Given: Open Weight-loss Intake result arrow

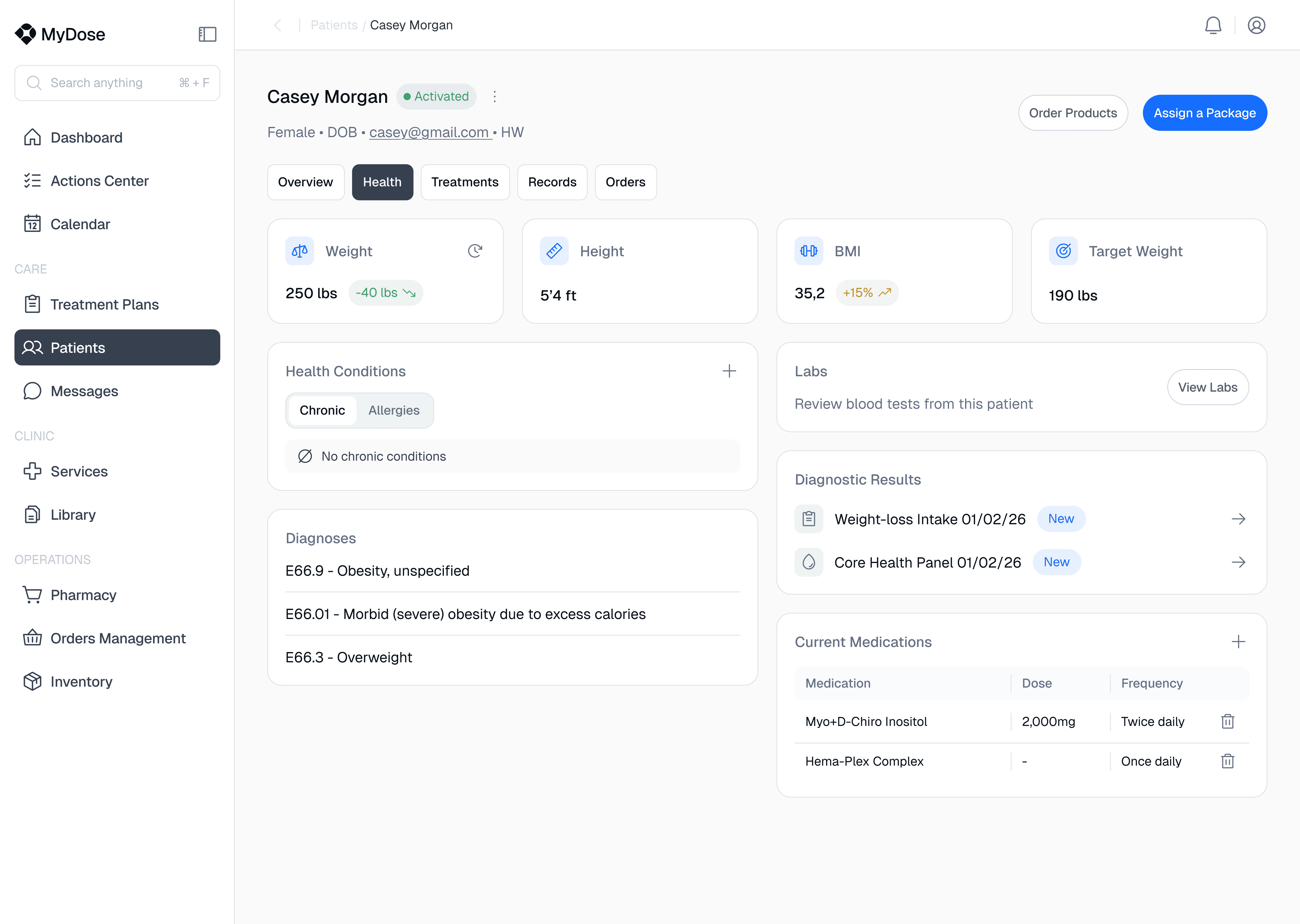Looking at the screenshot, I should 1239,519.
